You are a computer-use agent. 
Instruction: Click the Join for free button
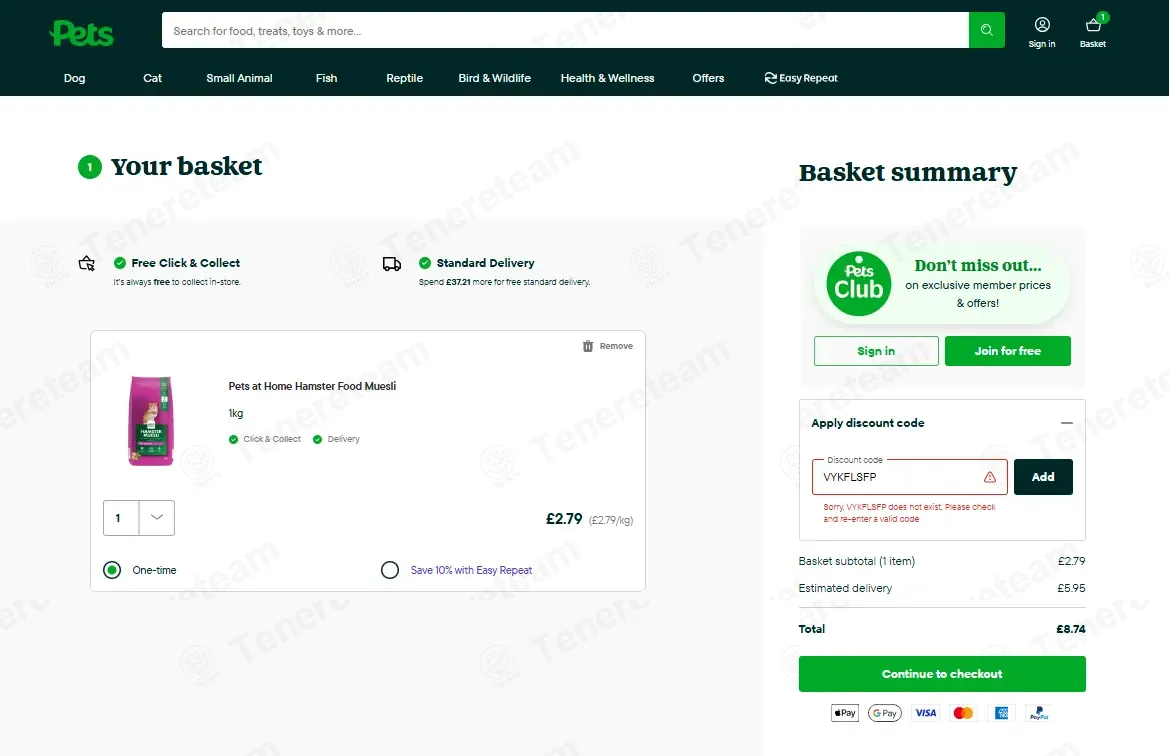(x=1007, y=351)
